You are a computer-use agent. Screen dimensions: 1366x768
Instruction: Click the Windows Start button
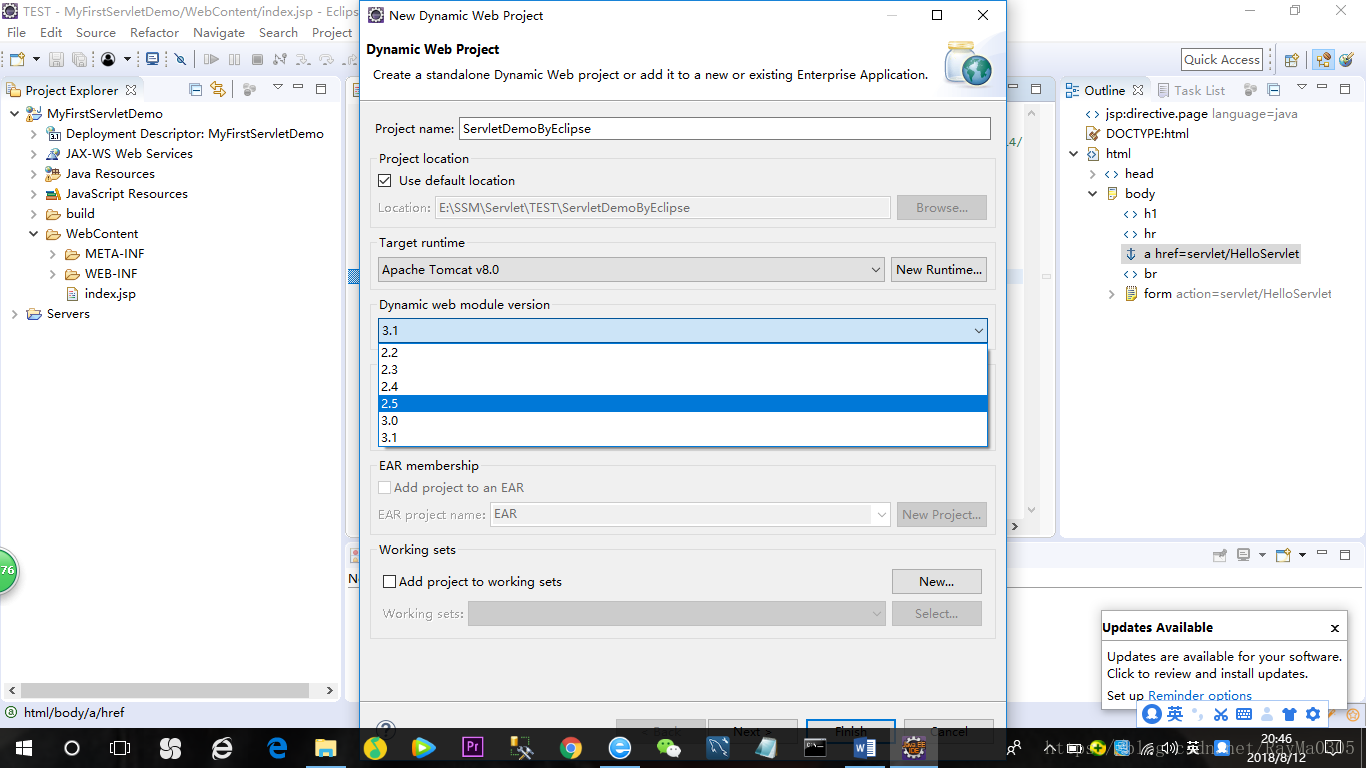click(x=23, y=747)
